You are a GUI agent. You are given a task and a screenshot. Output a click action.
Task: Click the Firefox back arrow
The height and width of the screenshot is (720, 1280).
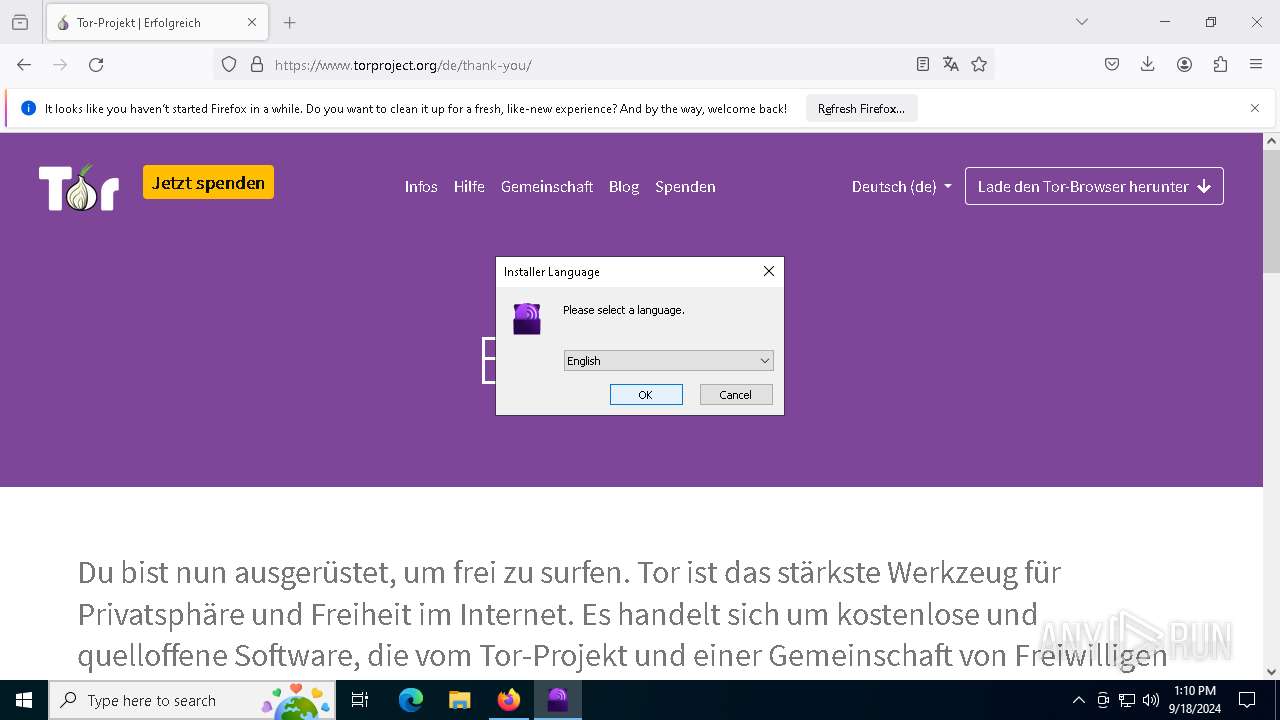pos(24,65)
